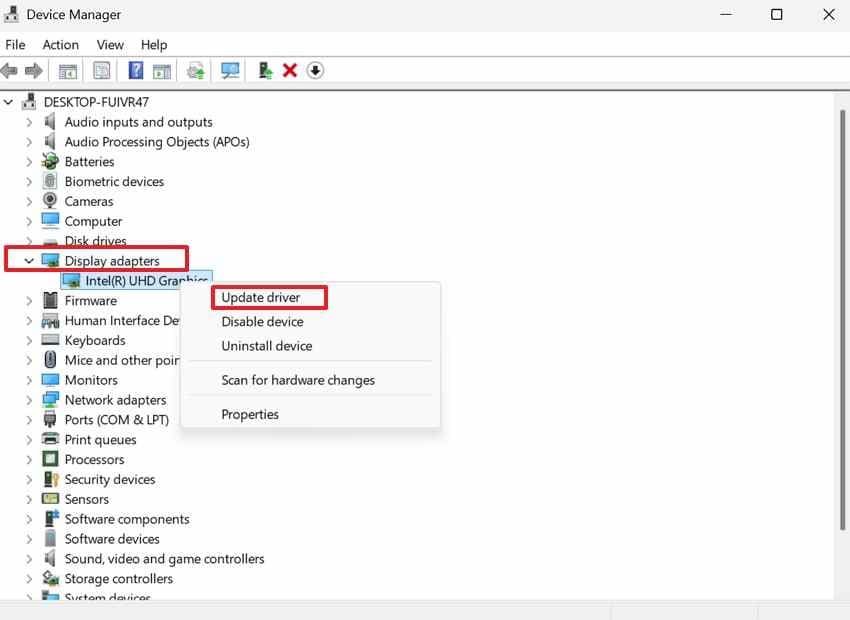Click the Properties sheet toolbar icon
850x620 pixels.
tap(101, 70)
